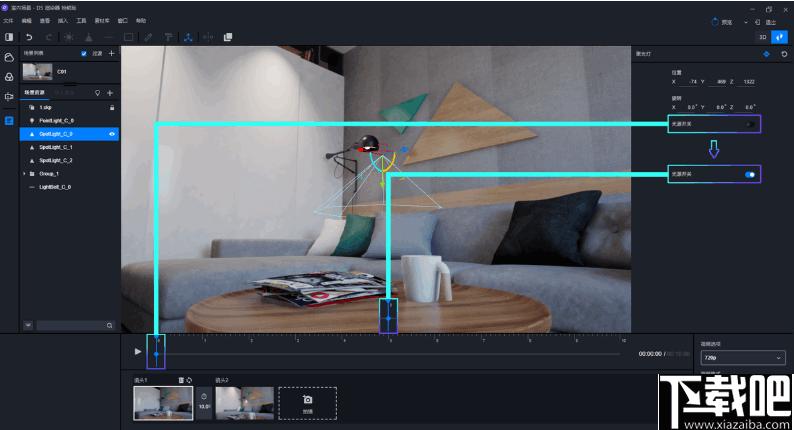This screenshot has width=794, height=430.
Task: Select the spotlight cone tool icon
Action: click(x=89, y=37)
